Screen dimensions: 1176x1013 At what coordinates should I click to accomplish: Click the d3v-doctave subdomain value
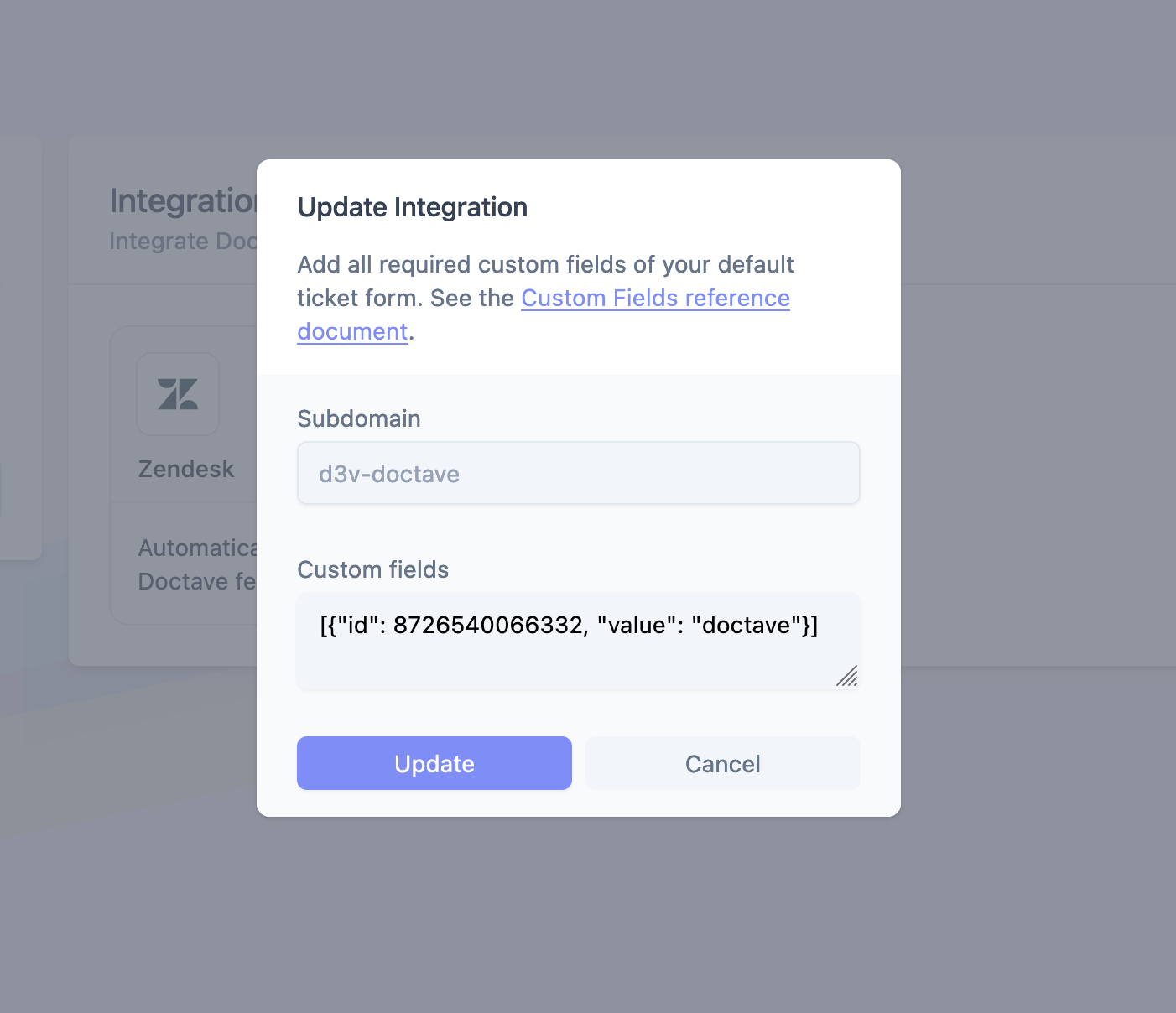tap(388, 473)
